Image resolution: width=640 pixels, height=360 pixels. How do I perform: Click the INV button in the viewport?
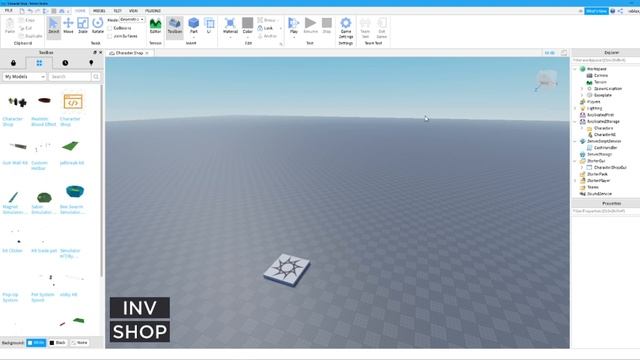[140, 308]
